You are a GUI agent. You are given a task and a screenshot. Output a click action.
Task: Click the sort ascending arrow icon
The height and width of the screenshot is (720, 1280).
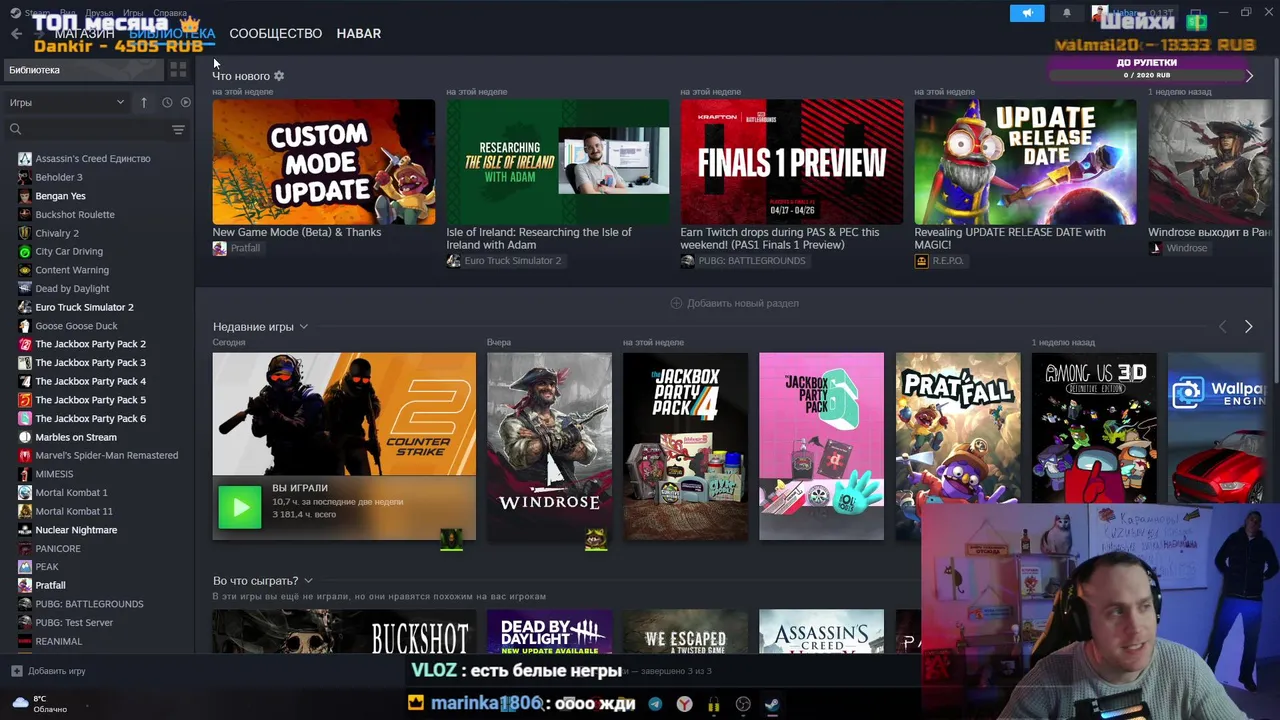pyautogui.click(x=144, y=102)
